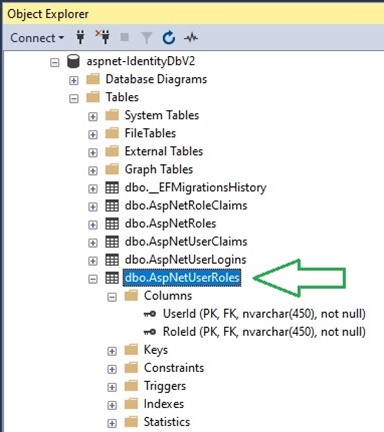
Task: Expand dbo.AspNetUserClaims table node
Action: (93, 243)
